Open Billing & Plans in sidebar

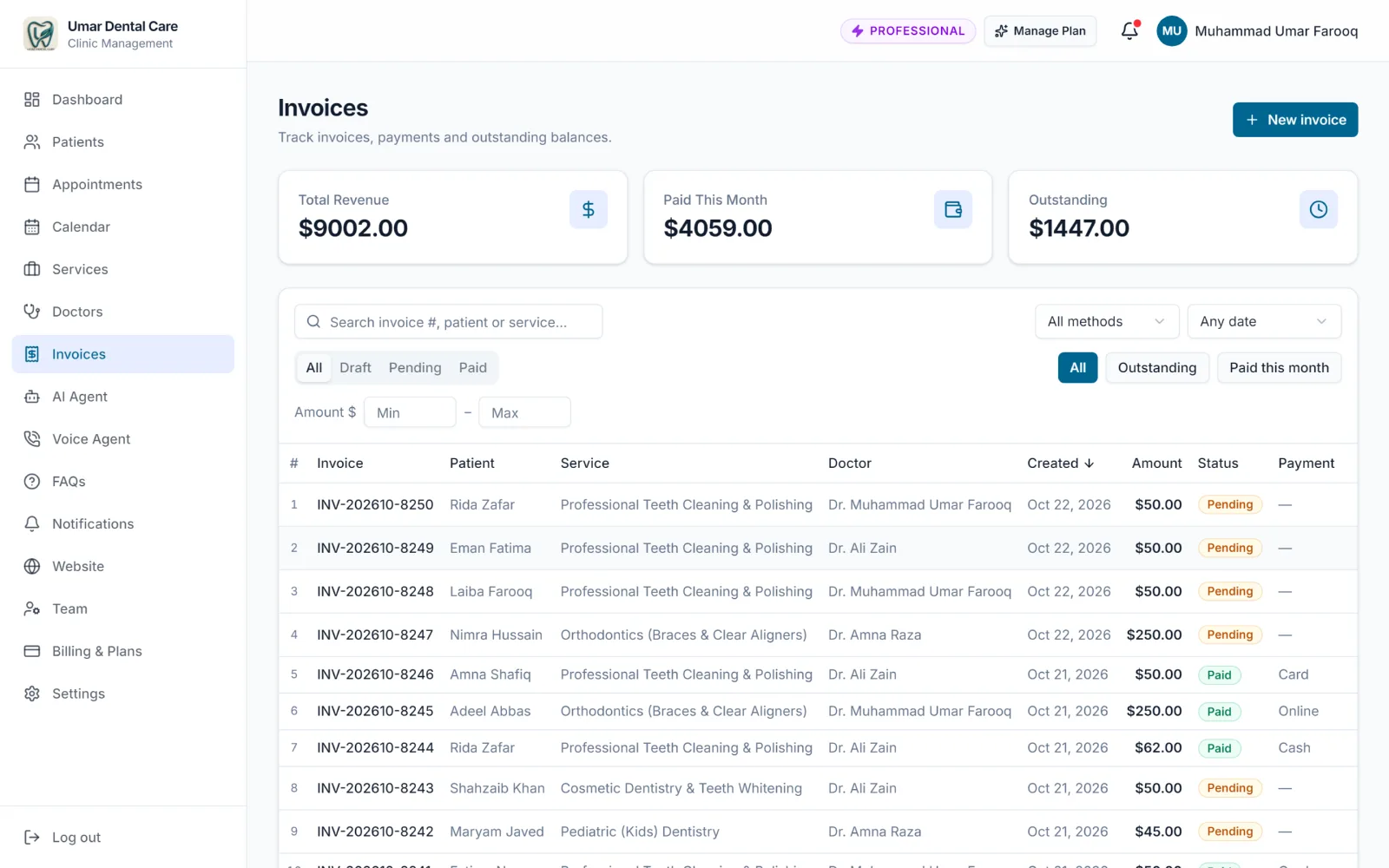(123, 651)
